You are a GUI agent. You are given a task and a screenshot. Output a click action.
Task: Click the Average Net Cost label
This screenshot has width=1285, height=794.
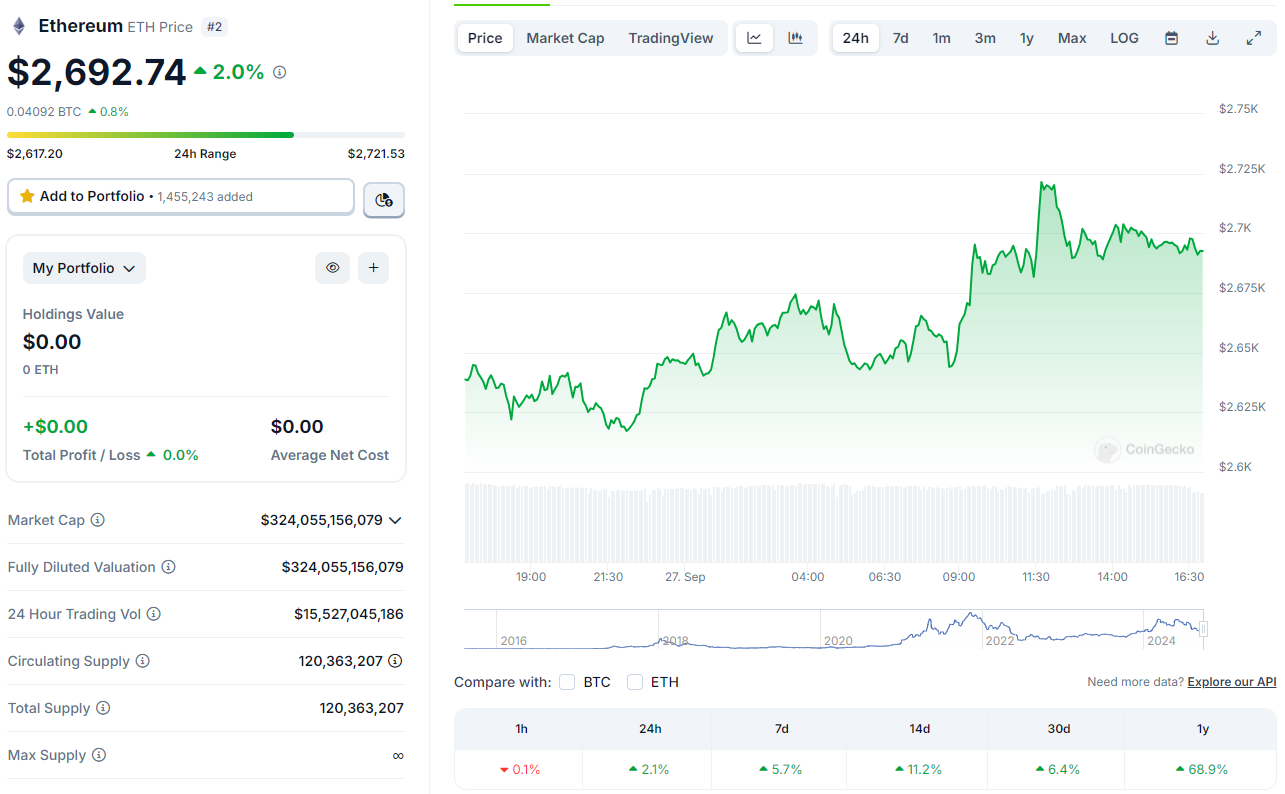click(330, 455)
